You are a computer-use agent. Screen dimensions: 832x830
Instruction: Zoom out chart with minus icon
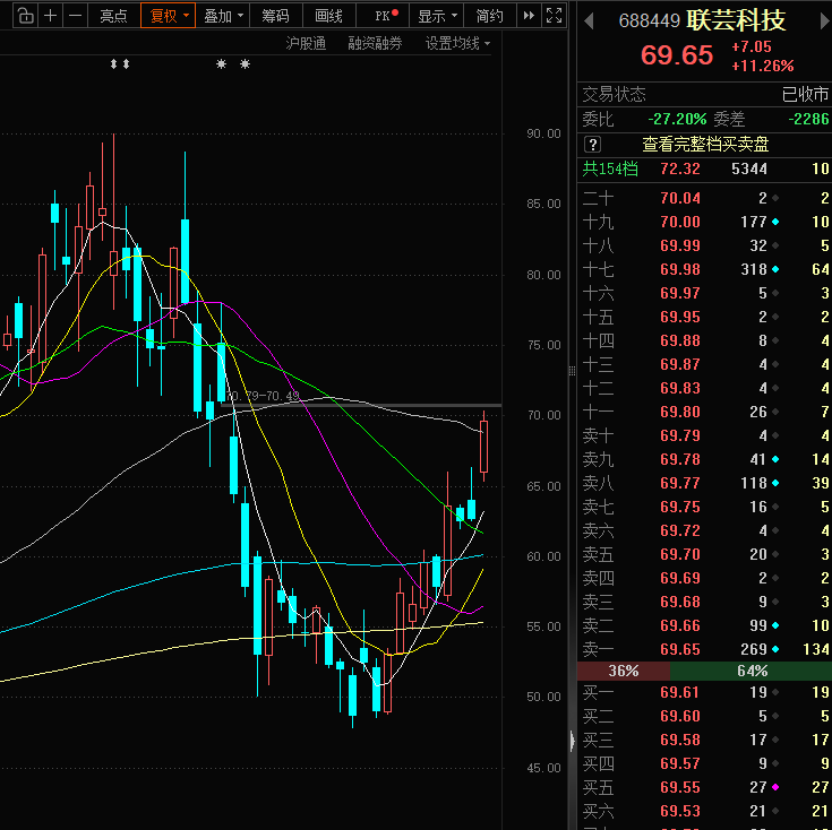pos(75,16)
